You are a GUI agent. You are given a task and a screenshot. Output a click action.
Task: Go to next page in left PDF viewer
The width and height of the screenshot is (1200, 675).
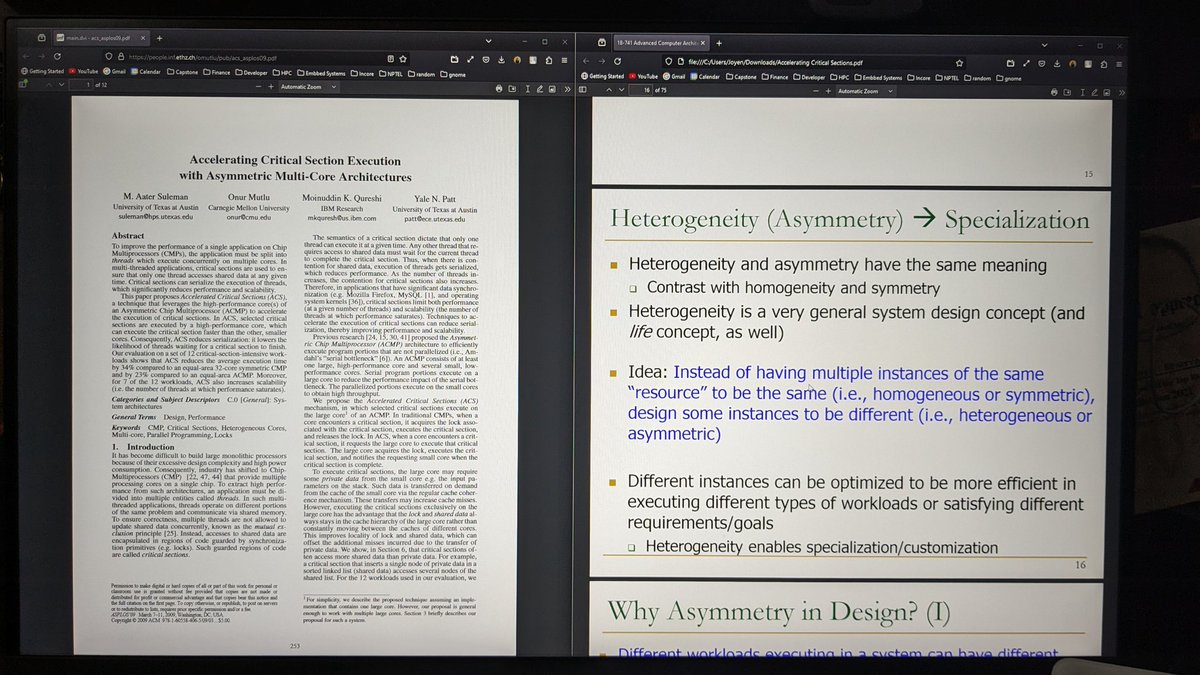pyautogui.click(x=61, y=86)
